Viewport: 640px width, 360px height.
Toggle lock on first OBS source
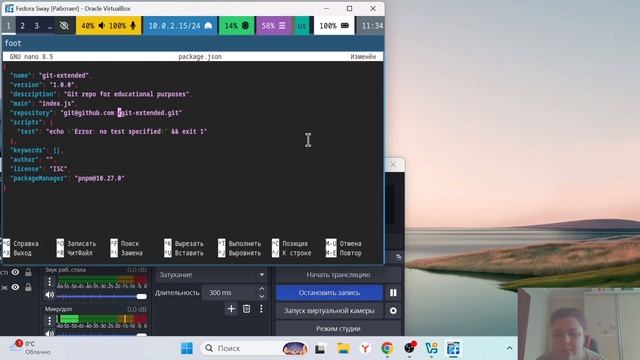coord(28,272)
